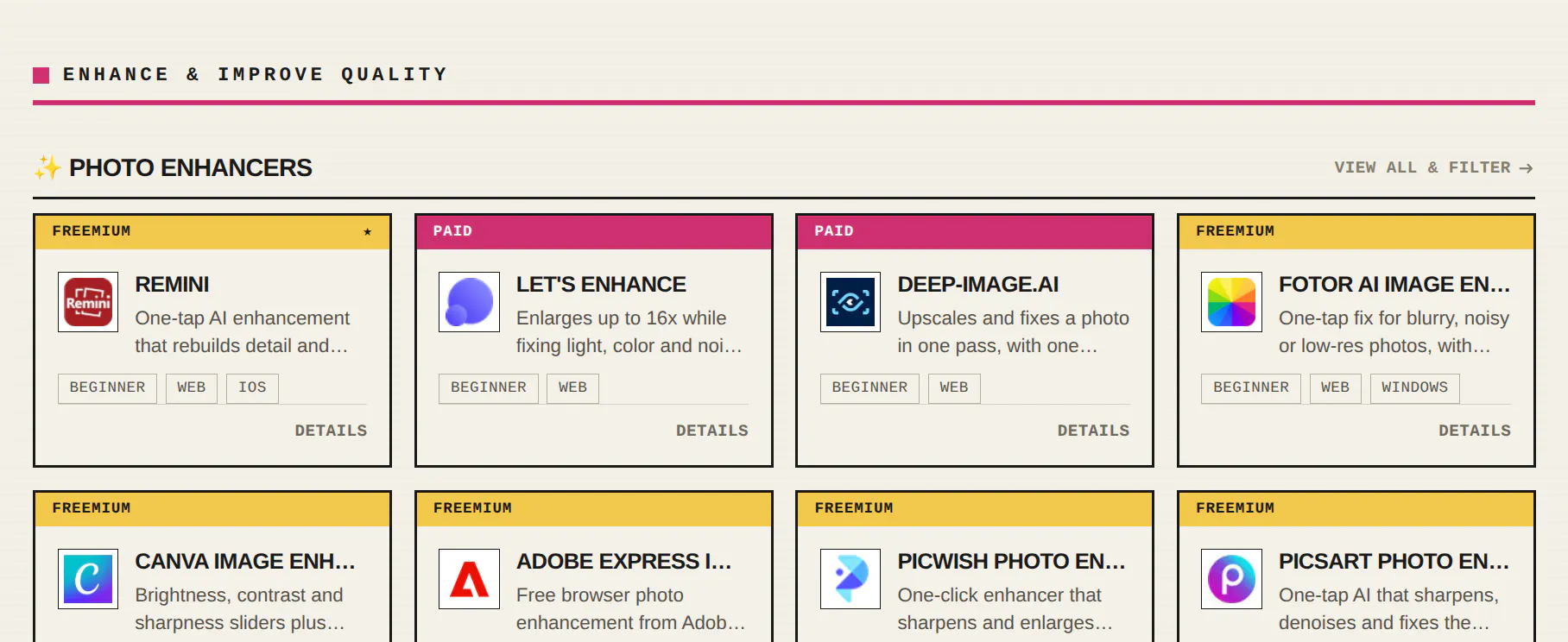This screenshot has height=642, width=1568.
Task: Click the PicWish bird logo
Action: 850,579
